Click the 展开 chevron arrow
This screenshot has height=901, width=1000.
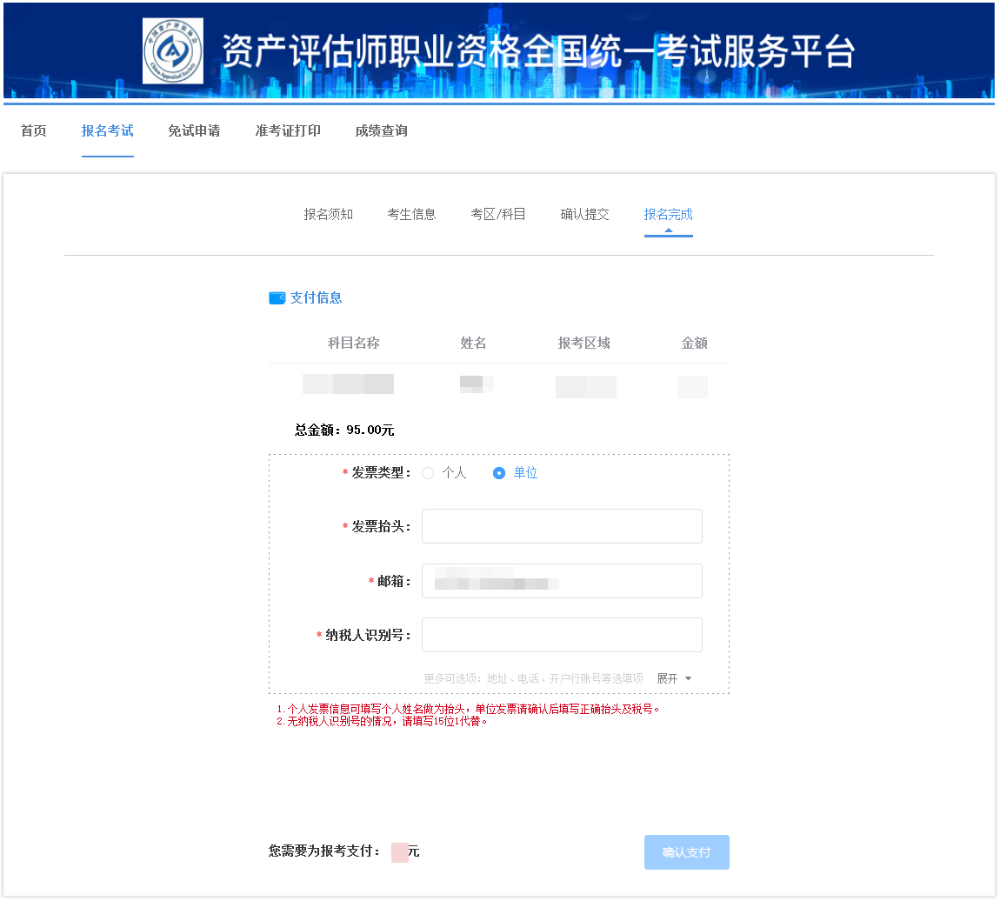688,677
